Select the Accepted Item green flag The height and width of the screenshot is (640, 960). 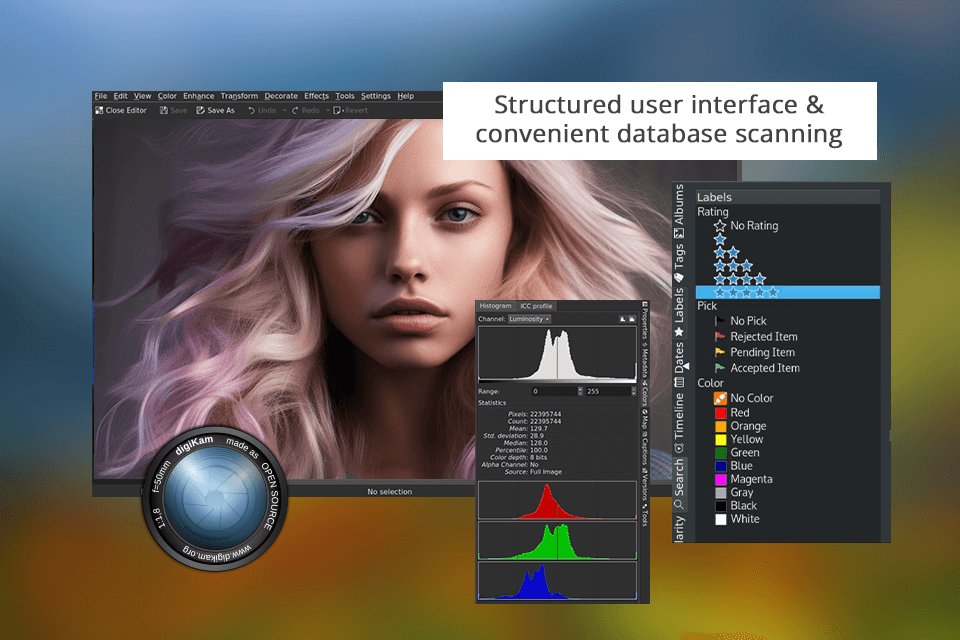pos(757,368)
